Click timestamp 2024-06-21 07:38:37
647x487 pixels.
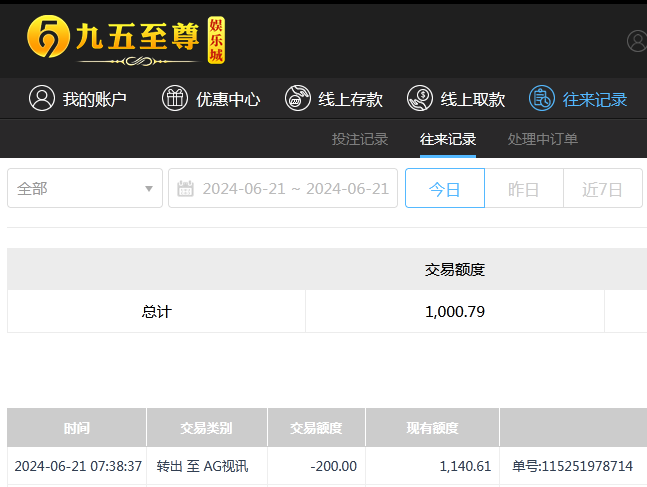[78, 466]
